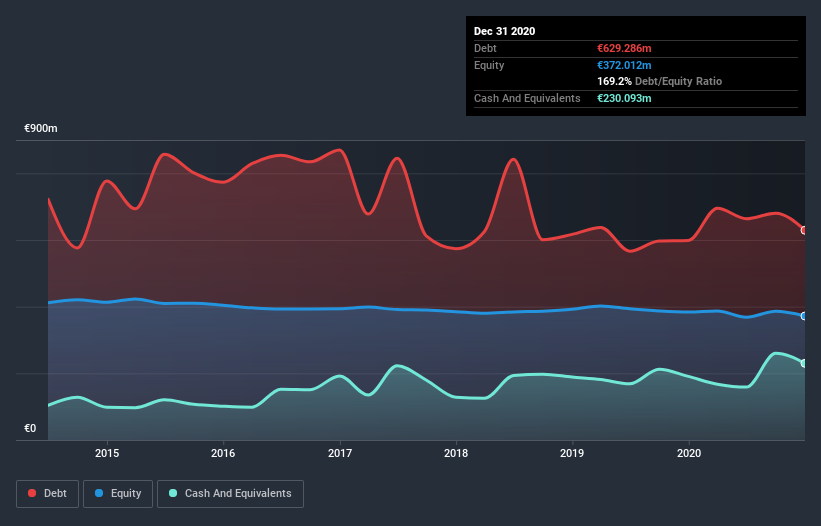The image size is (821, 526).
Task: Click the 169.2% Debt/Equity Ratio text
Action: tap(659, 82)
